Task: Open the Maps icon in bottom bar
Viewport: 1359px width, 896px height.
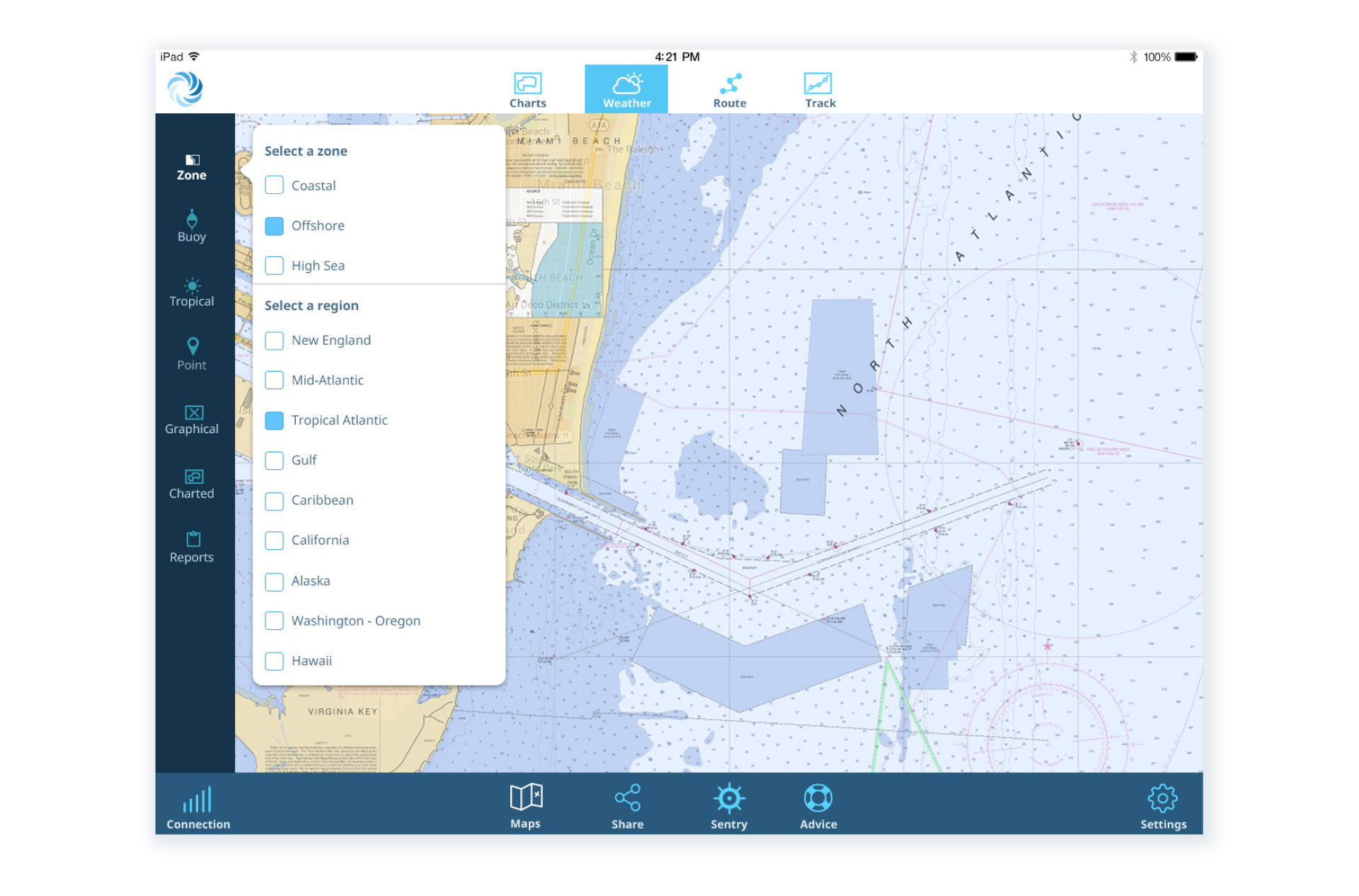Action: [526, 797]
